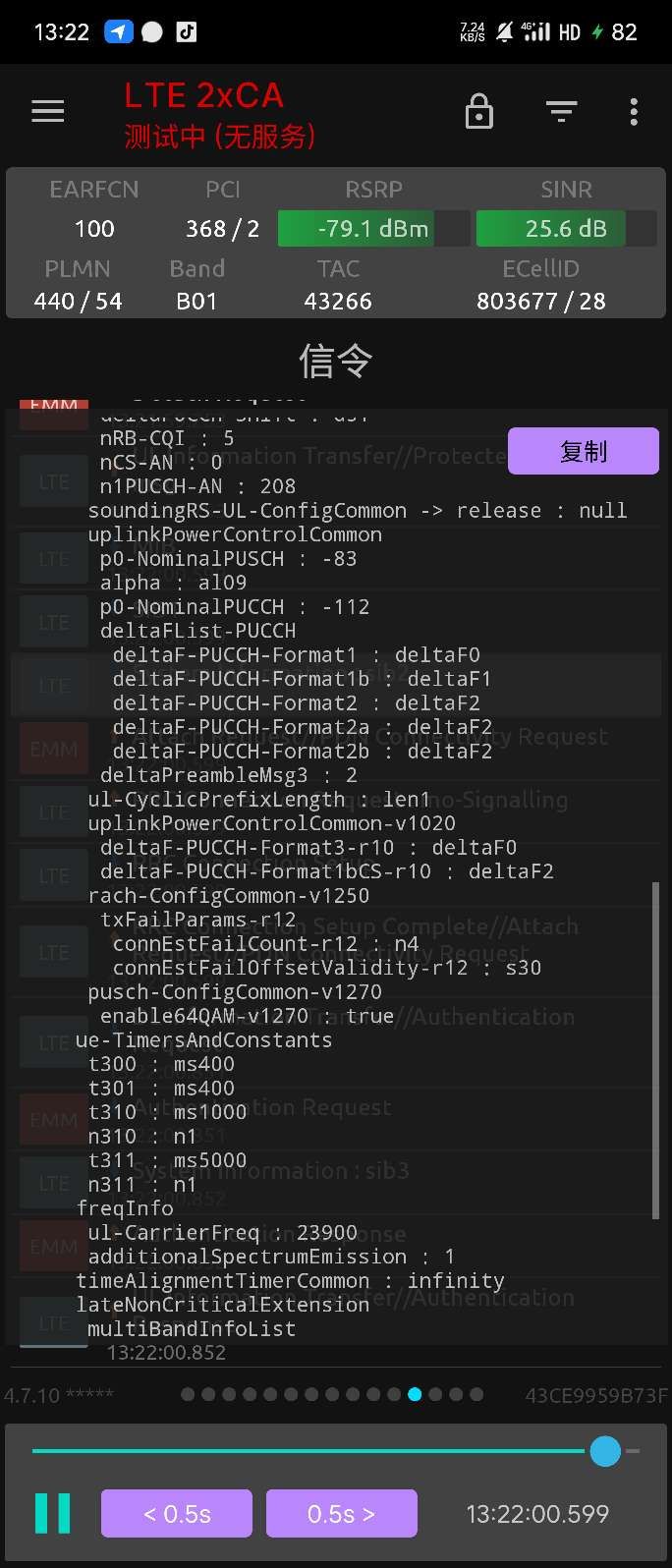
Task: Tap the Telegram status bar icon
Action: pyautogui.click(x=118, y=31)
